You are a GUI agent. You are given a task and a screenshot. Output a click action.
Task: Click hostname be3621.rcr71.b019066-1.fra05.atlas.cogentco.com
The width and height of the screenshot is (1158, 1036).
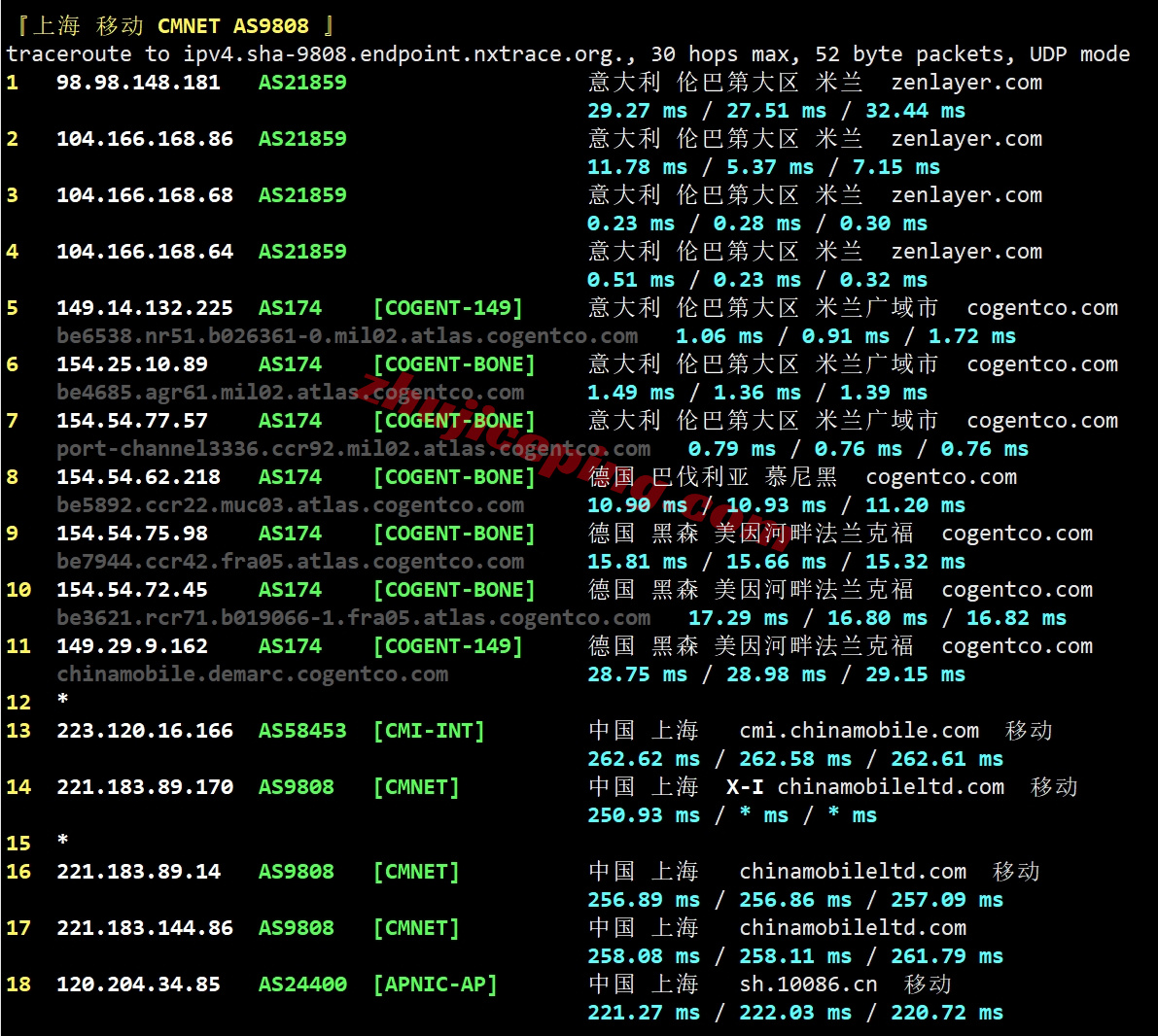pos(354,618)
